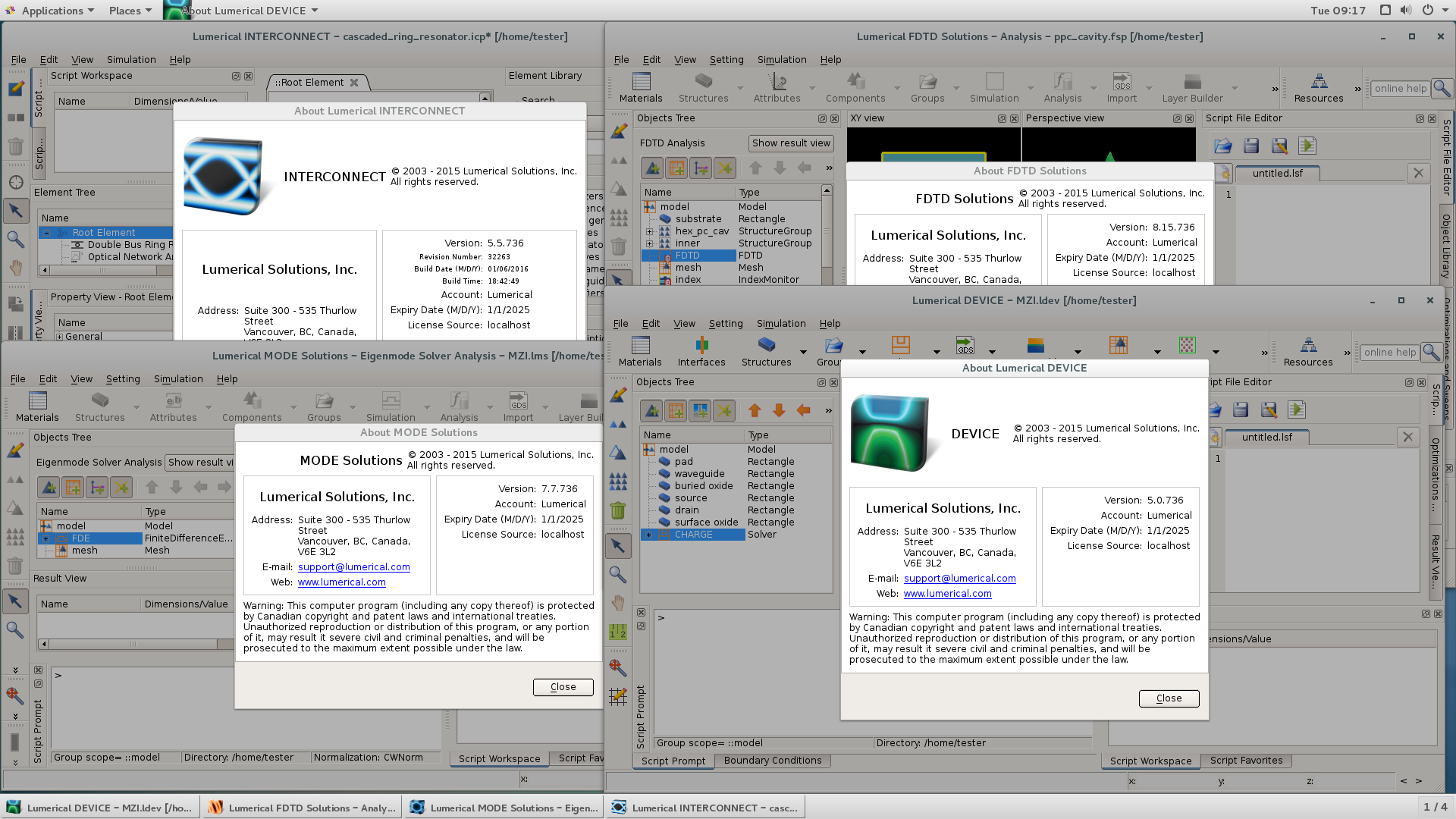The width and height of the screenshot is (1456, 819).
Task: Open Interfaces in DEVICE toolbar
Action: coord(701,352)
